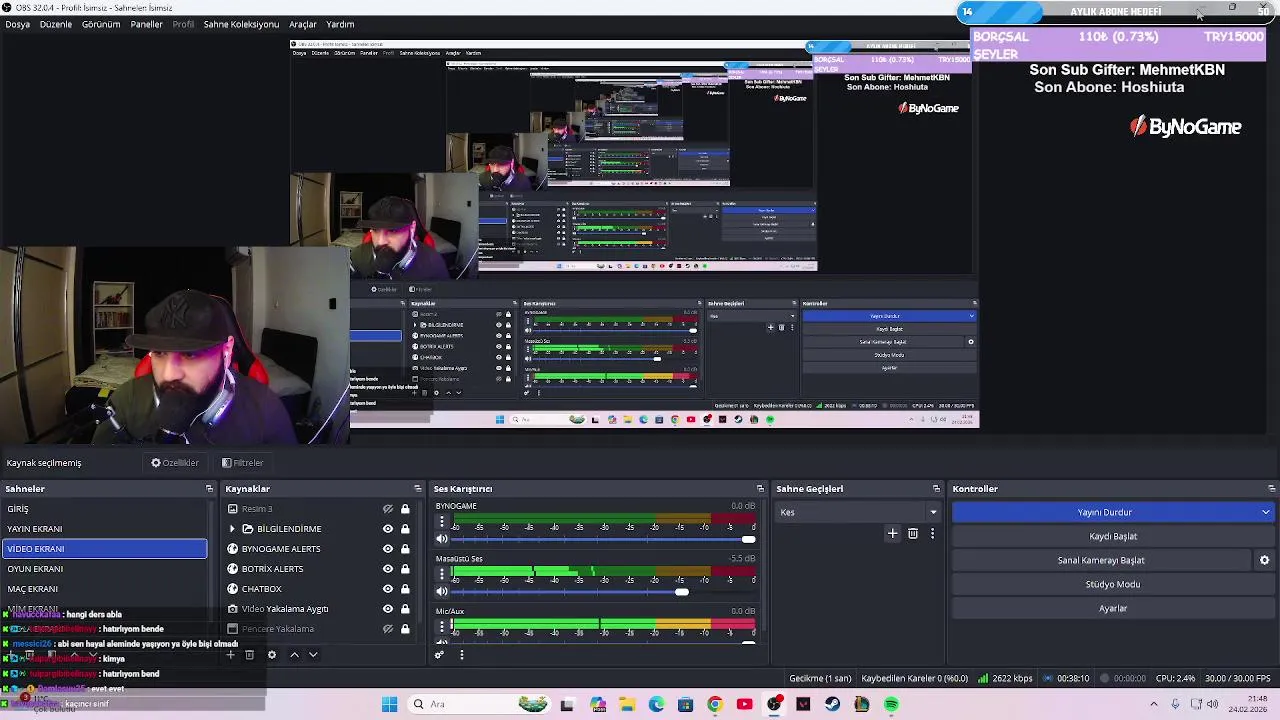Remove the scene transition with the trash icon

click(913, 534)
